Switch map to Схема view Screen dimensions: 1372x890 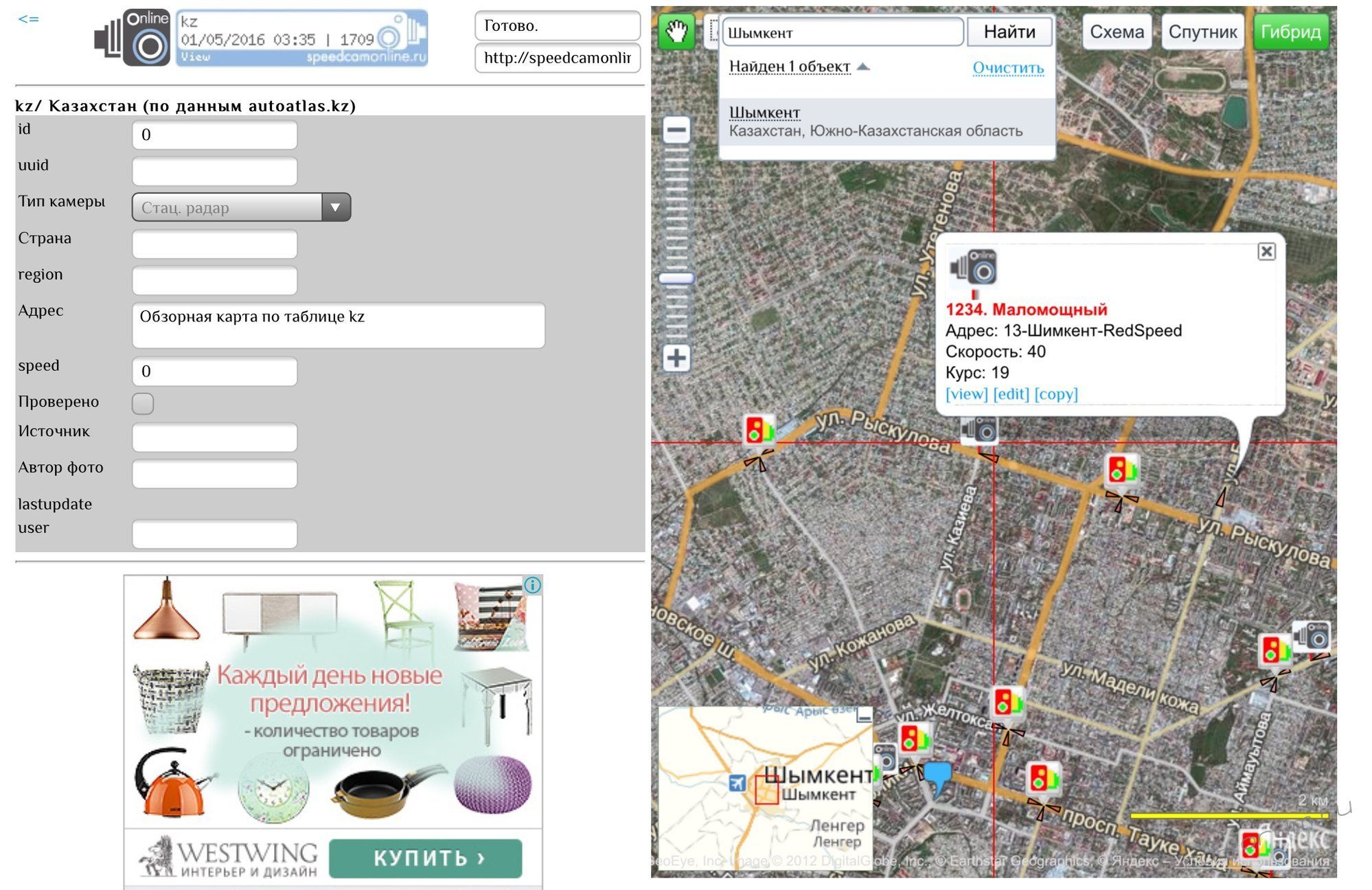coord(1117,32)
